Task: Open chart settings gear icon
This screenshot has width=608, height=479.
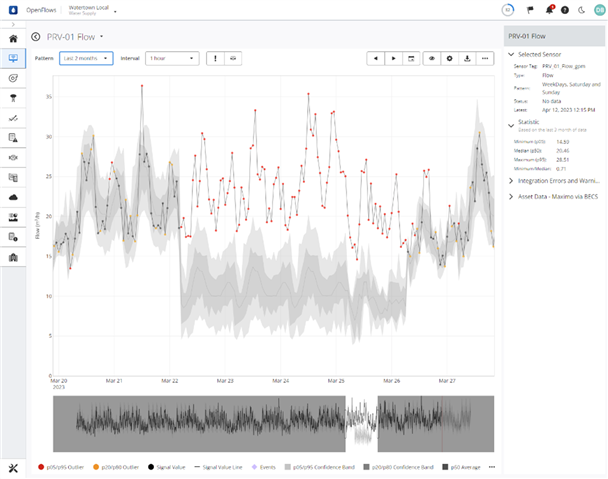Action: click(x=449, y=58)
